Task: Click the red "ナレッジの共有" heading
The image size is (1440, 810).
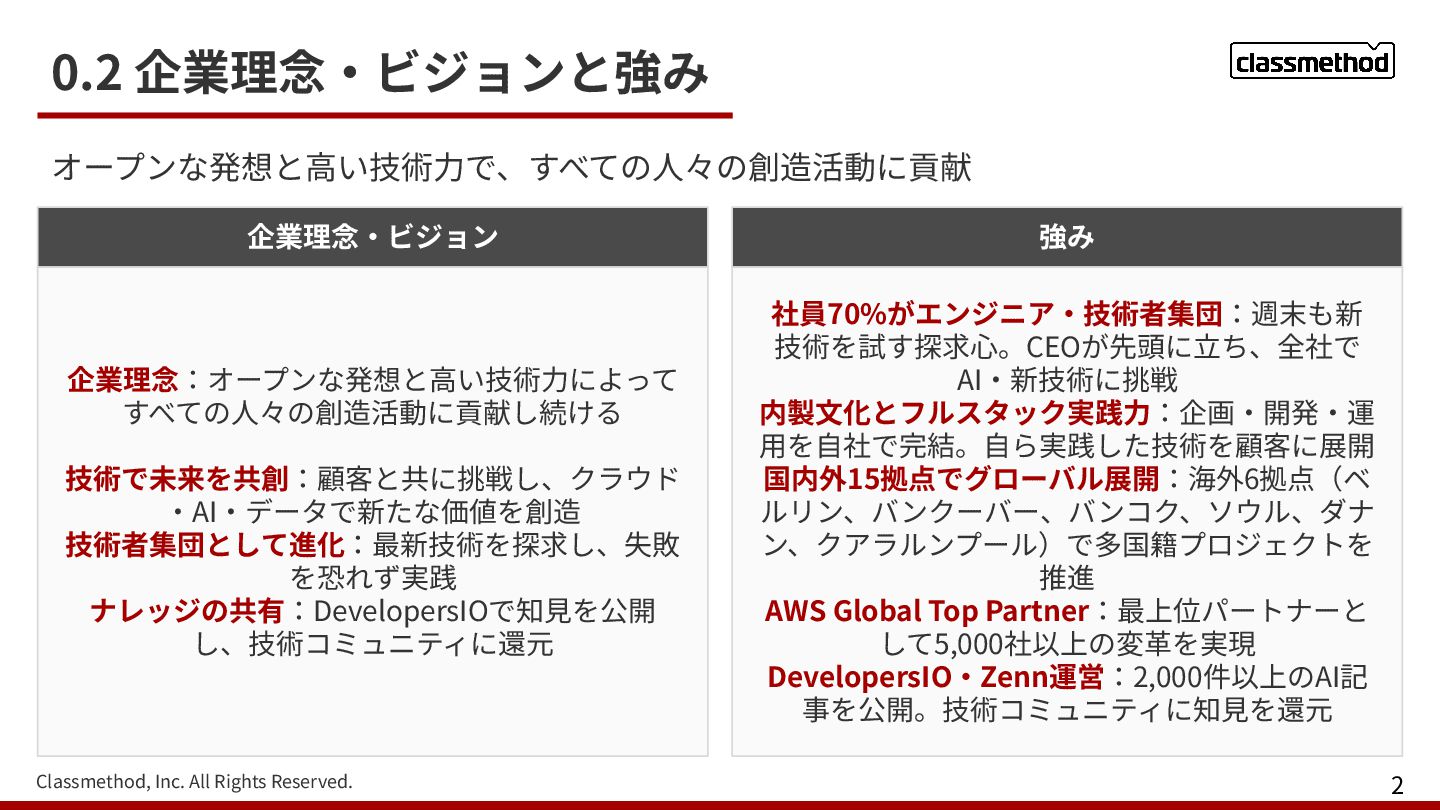Action: pos(186,611)
